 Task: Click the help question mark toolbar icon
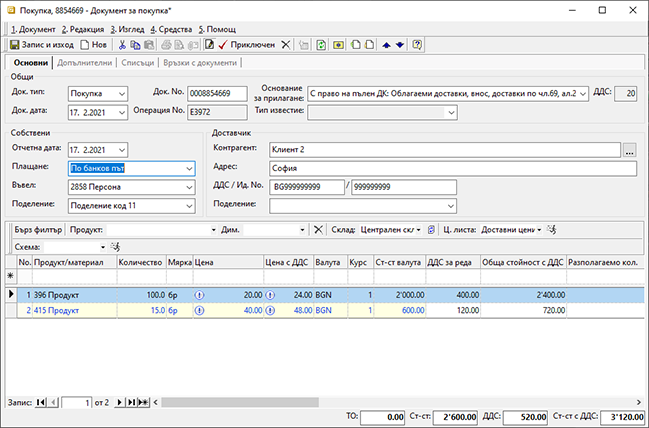click(417, 45)
